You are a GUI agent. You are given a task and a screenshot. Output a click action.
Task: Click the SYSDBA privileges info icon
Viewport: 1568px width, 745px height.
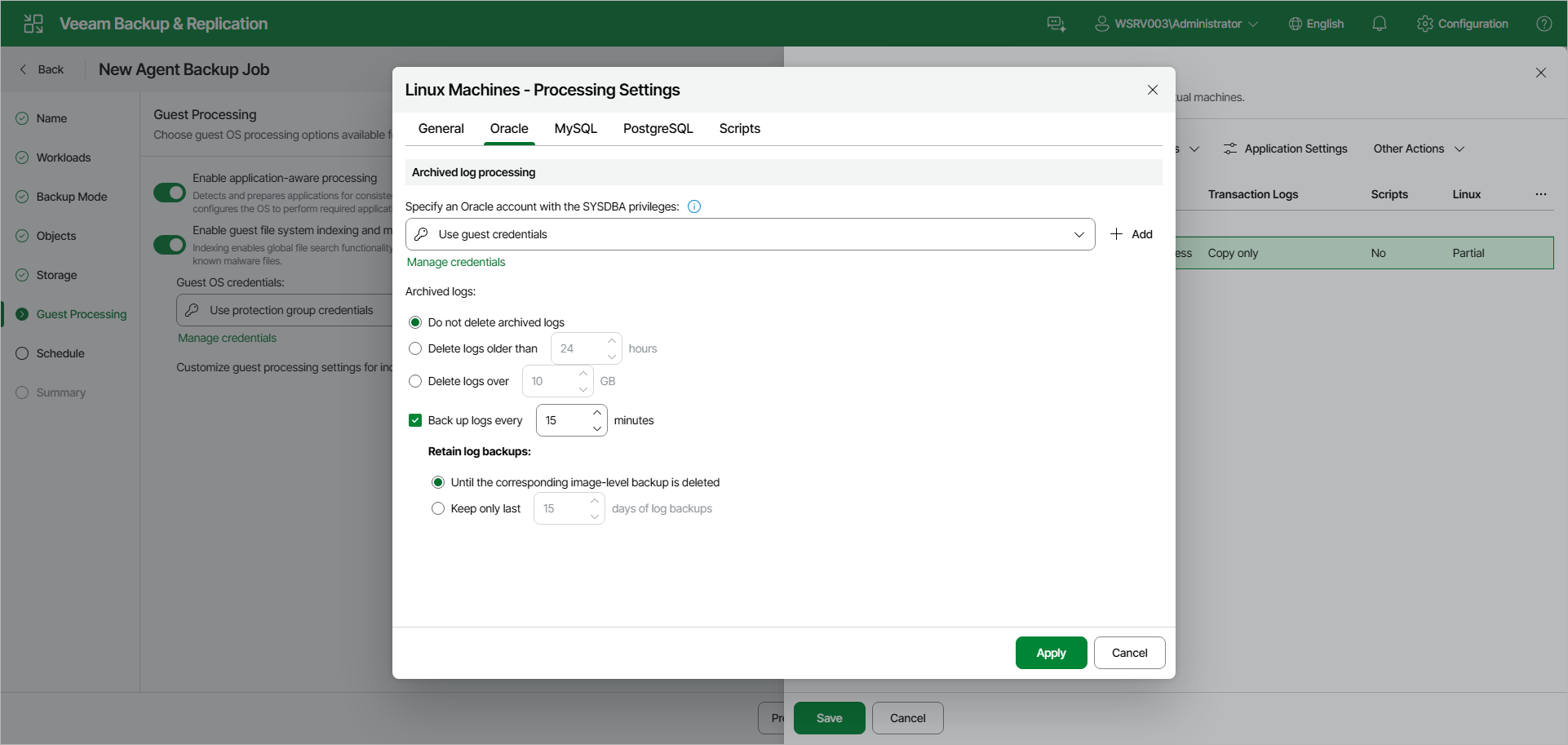[x=694, y=206]
